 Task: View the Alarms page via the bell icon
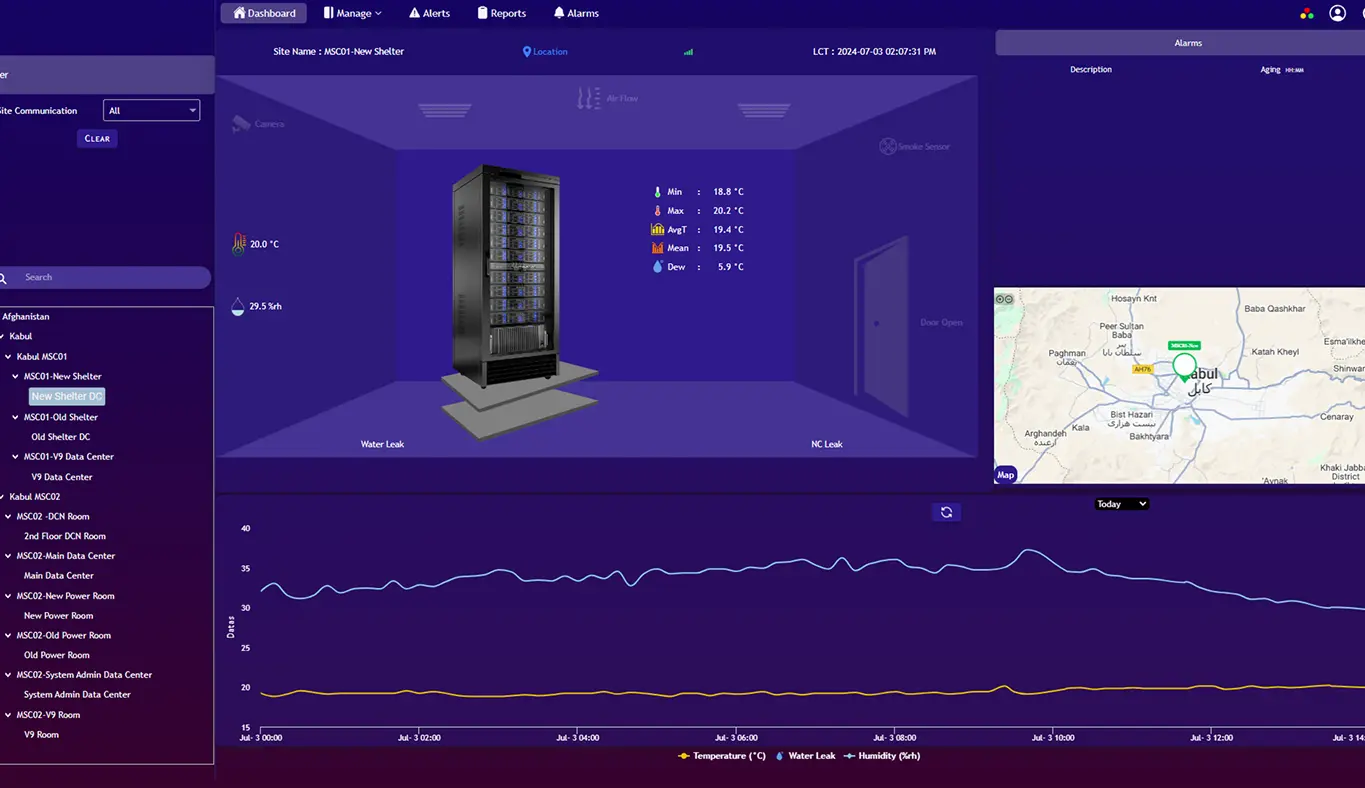coord(575,12)
